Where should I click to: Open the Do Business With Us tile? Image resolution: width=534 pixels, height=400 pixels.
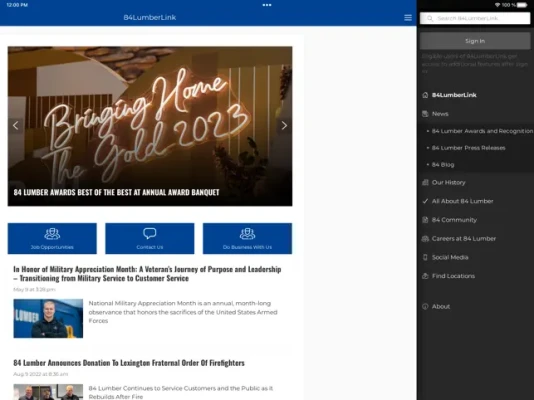[x=247, y=238]
